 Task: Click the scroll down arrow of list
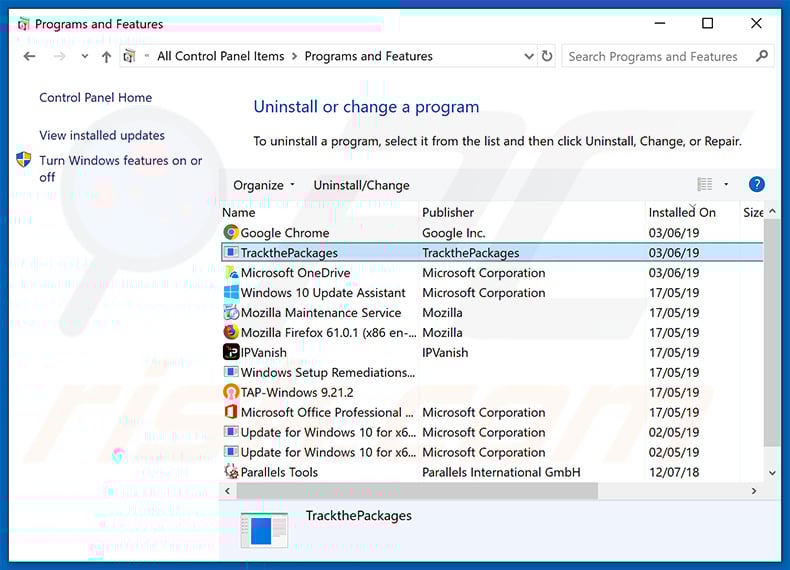(772, 473)
